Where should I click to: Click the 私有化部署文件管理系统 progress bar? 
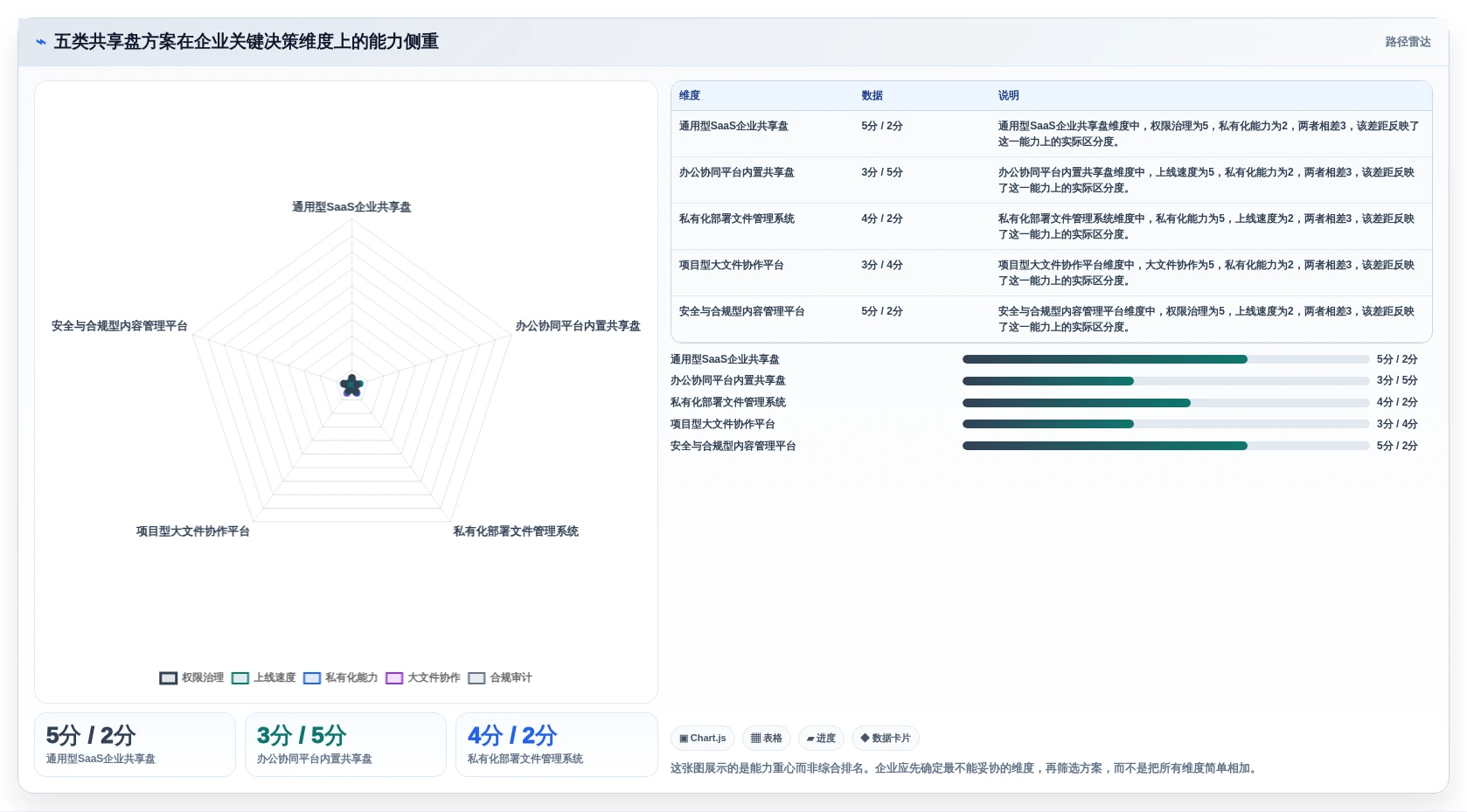tap(1166, 403)
